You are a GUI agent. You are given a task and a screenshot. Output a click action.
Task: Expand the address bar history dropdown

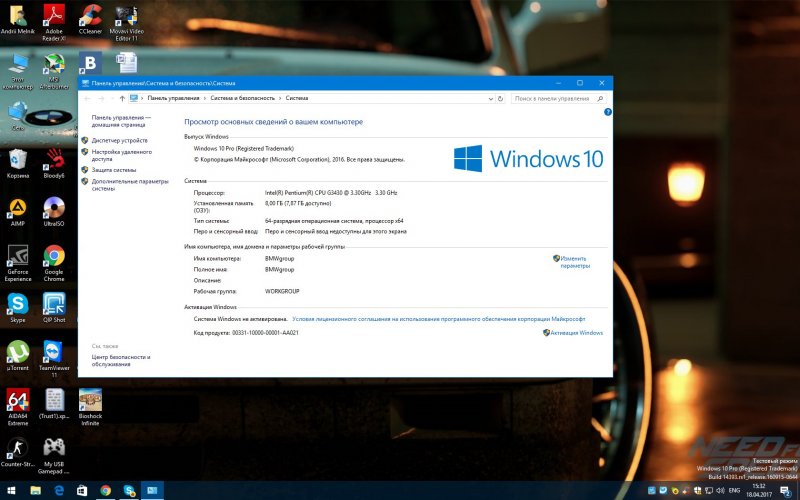click(489, 98)
